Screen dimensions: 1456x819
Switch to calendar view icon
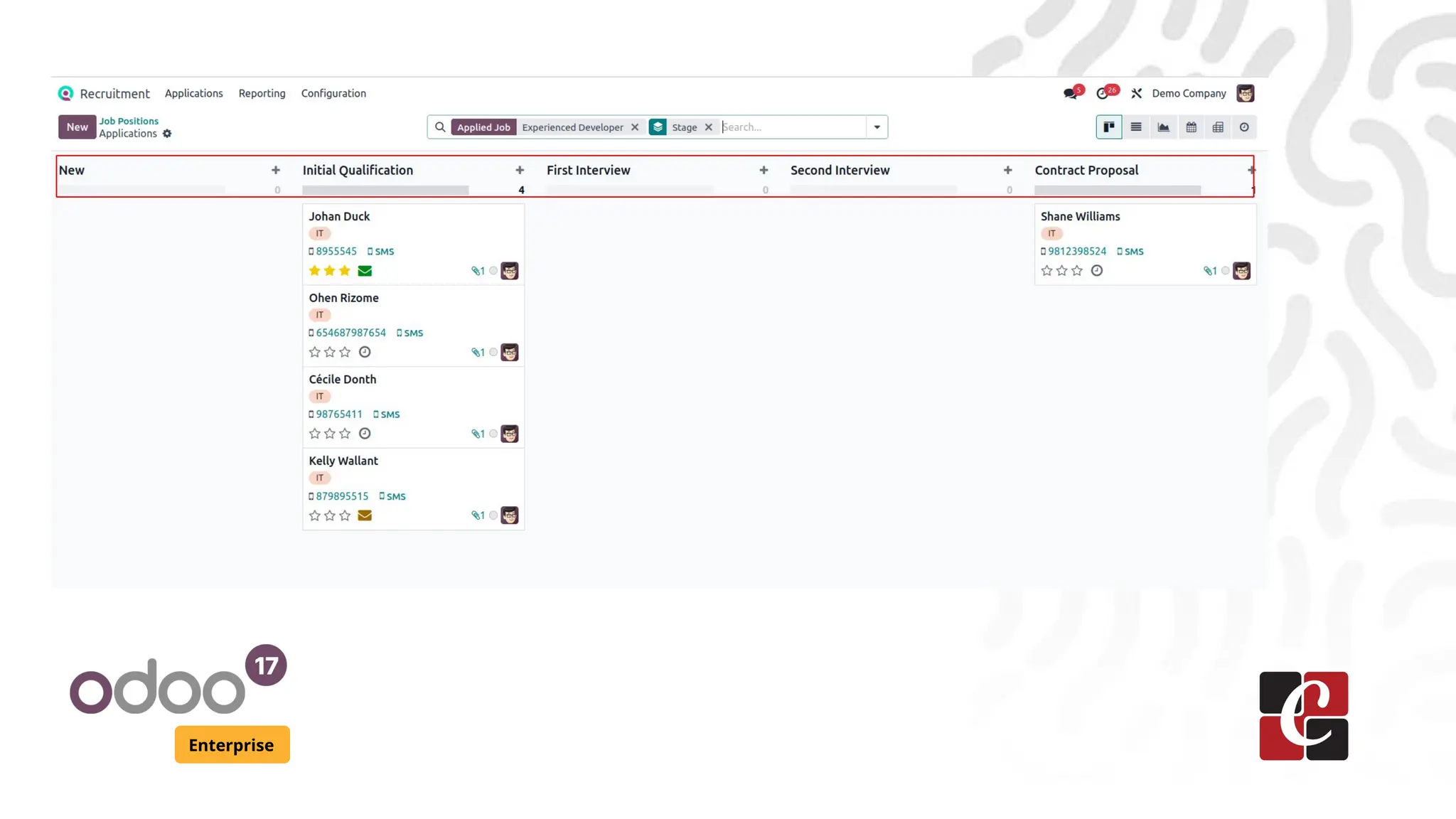[x=1191, y=127]
